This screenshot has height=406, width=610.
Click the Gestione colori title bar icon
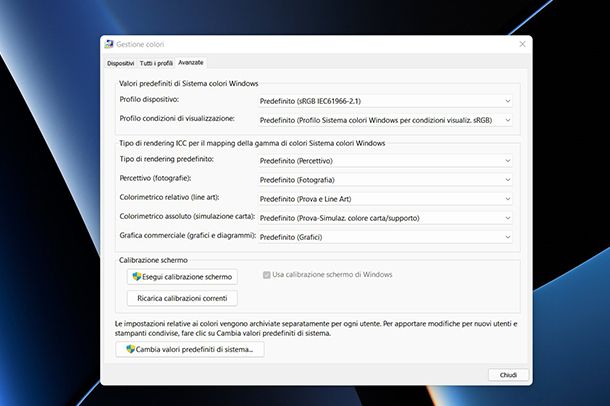tap(109, 44)
